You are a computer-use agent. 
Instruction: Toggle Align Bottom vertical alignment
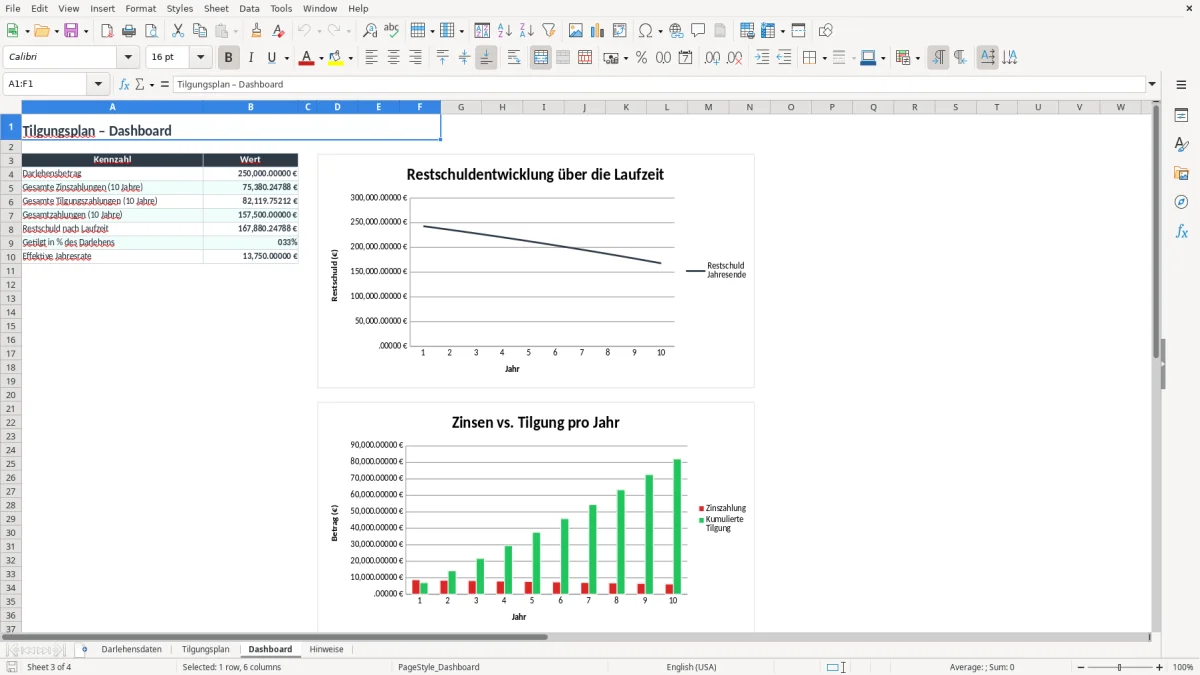pyautogui.click(x=486, y=58)
